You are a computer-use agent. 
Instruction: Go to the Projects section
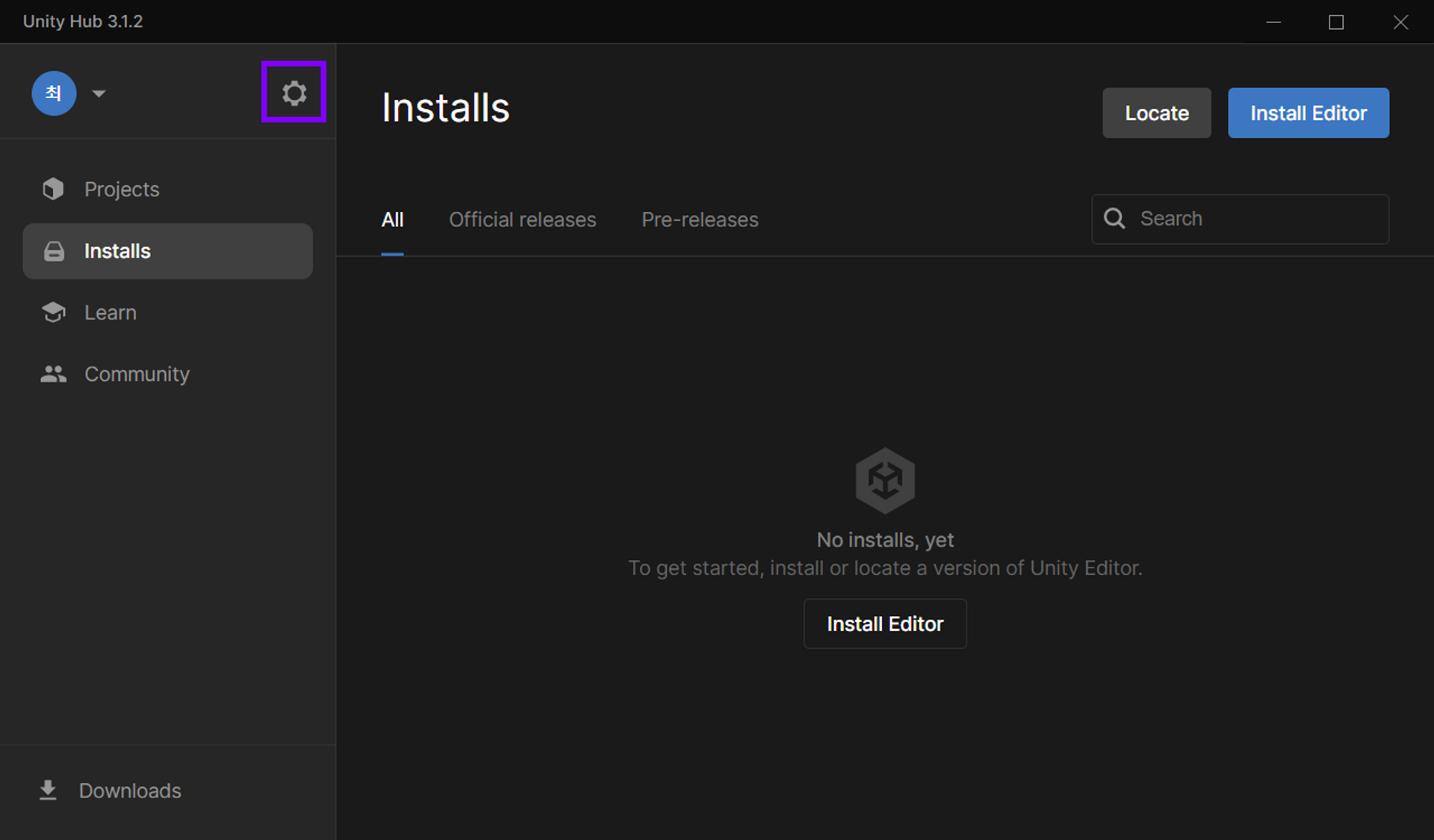coord(168,189)
